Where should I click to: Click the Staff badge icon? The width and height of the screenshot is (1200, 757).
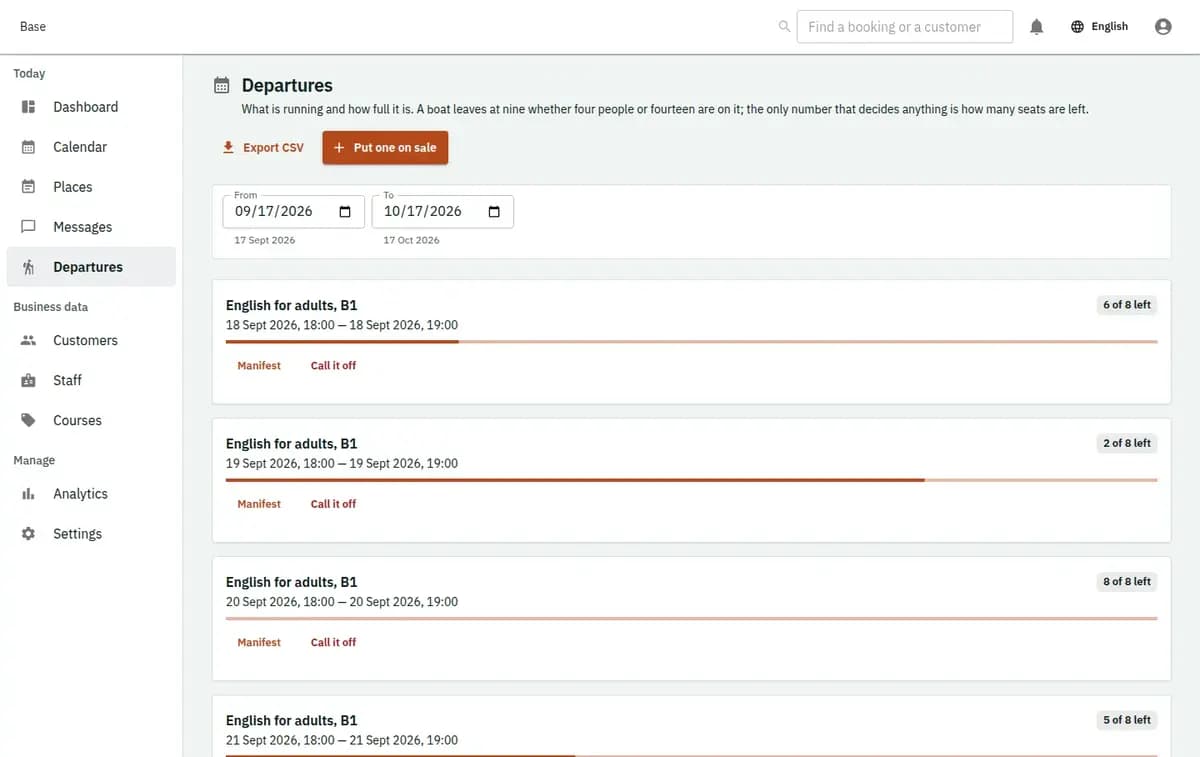(29, 380)
